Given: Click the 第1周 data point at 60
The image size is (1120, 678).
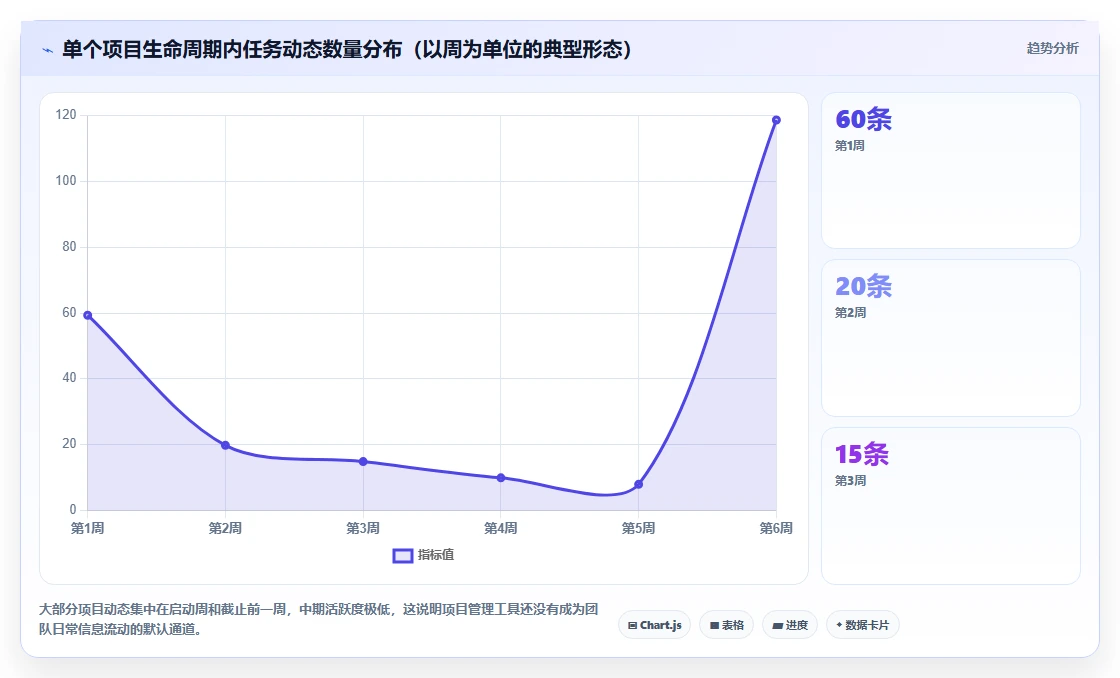Looking at the screenshot, I should click(88, 315).
